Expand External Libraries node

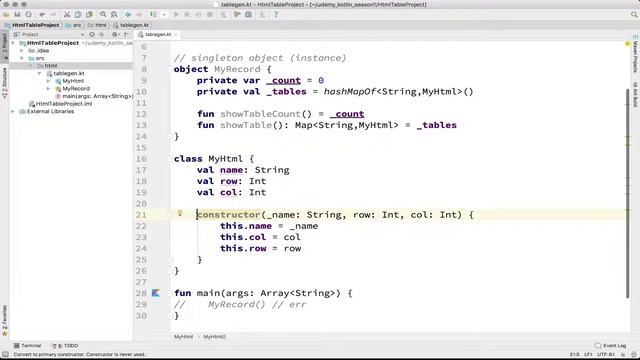13,111
